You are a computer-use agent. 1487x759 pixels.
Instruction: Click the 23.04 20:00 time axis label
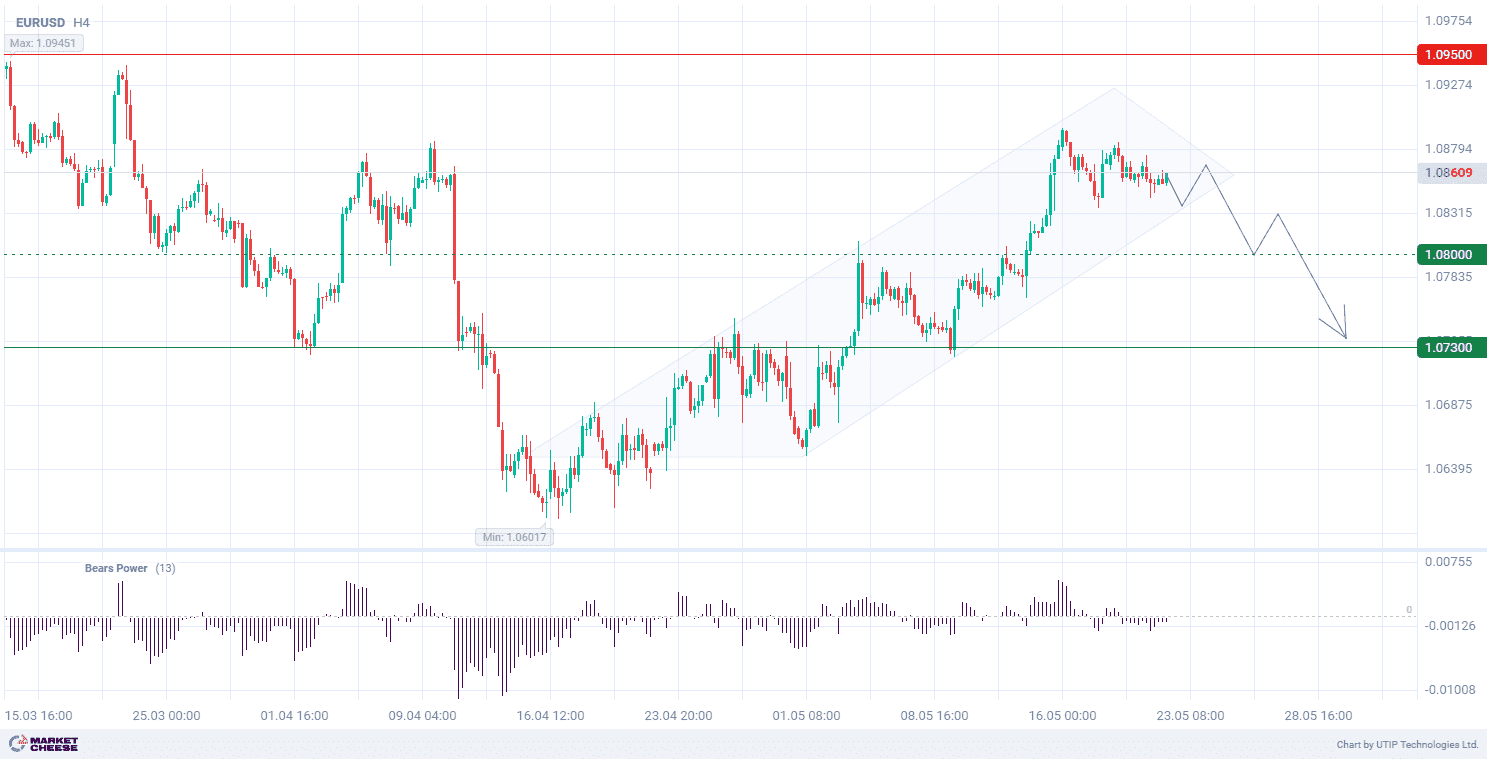[x=678, y=716]
